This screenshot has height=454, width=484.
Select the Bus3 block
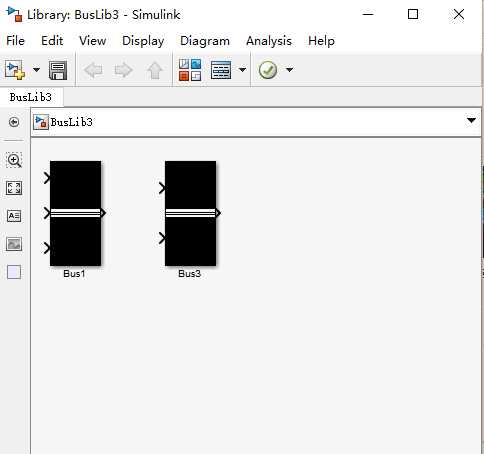pyautogui.click(x=190, y=213)
